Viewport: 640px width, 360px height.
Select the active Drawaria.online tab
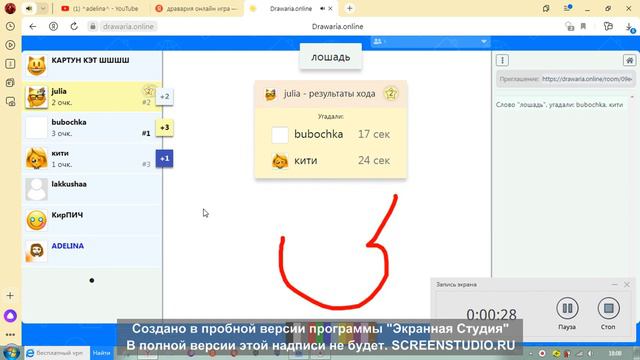coord(291,9)
